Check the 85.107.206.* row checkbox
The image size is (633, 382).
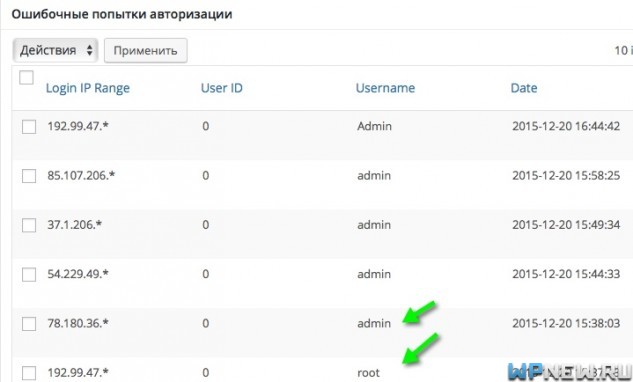pyautogui.click(x=29, y=176)
